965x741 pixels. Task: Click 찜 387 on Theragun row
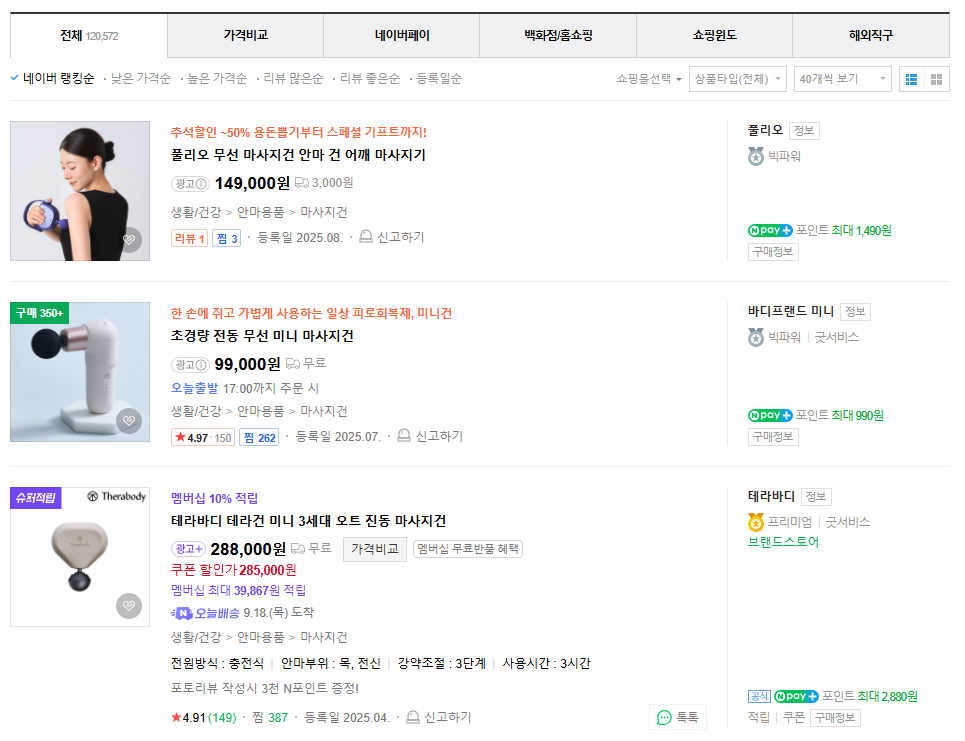(x=270, y=718)
